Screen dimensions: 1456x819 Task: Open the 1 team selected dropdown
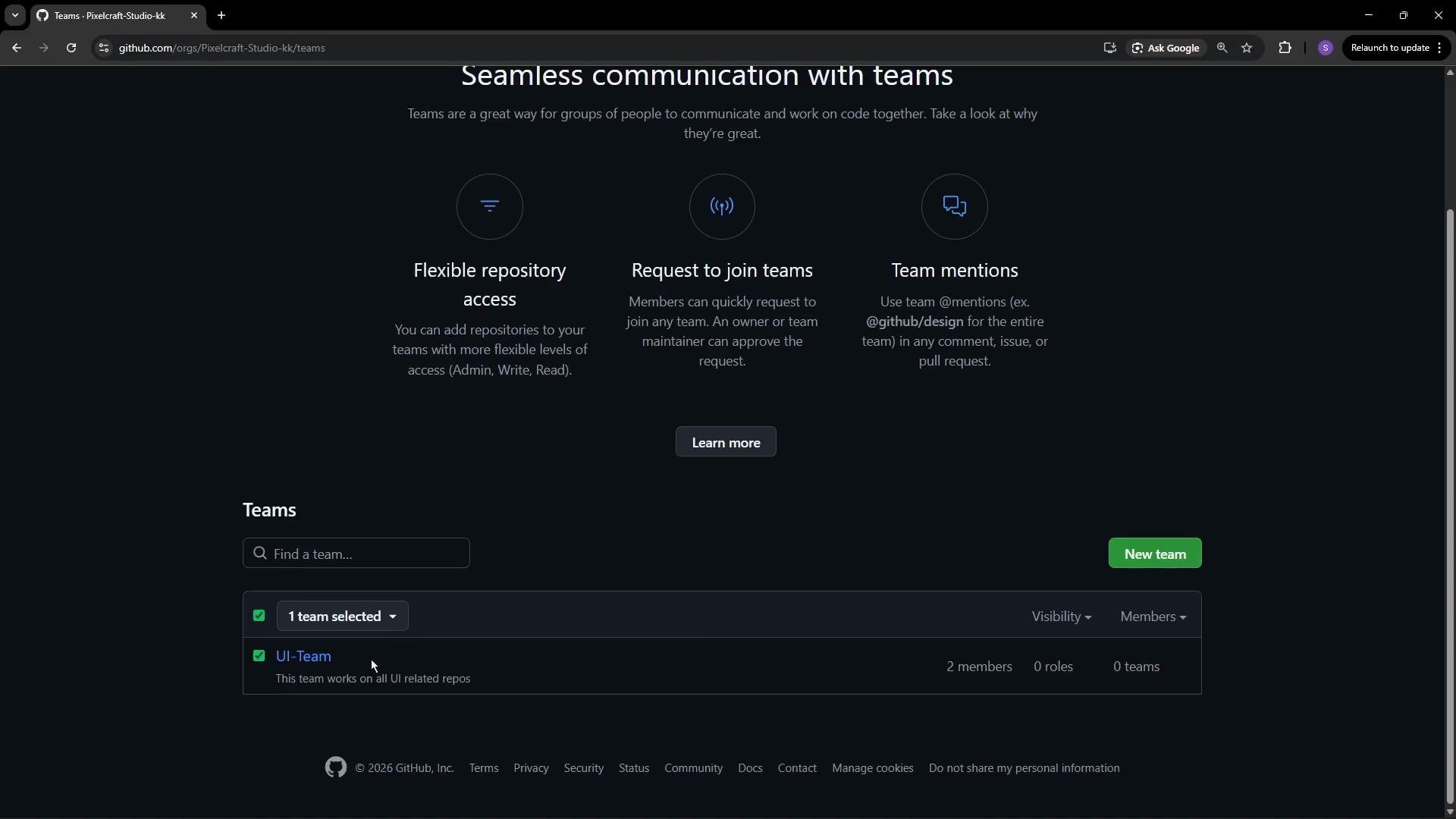click(343, 616)
